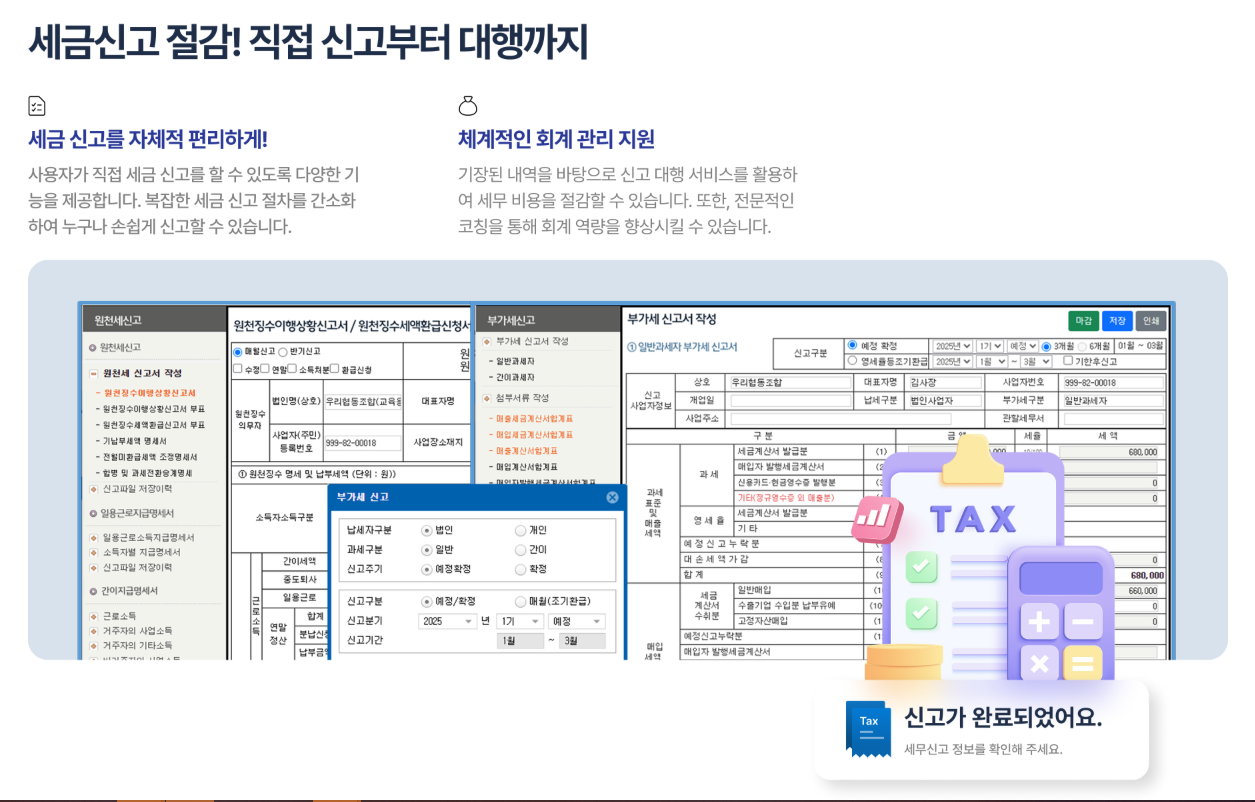The height and width of the screenshot is (802, 1255).
Task: Click the orange bullet icon beside 근로소득
Action: [92, 617]
